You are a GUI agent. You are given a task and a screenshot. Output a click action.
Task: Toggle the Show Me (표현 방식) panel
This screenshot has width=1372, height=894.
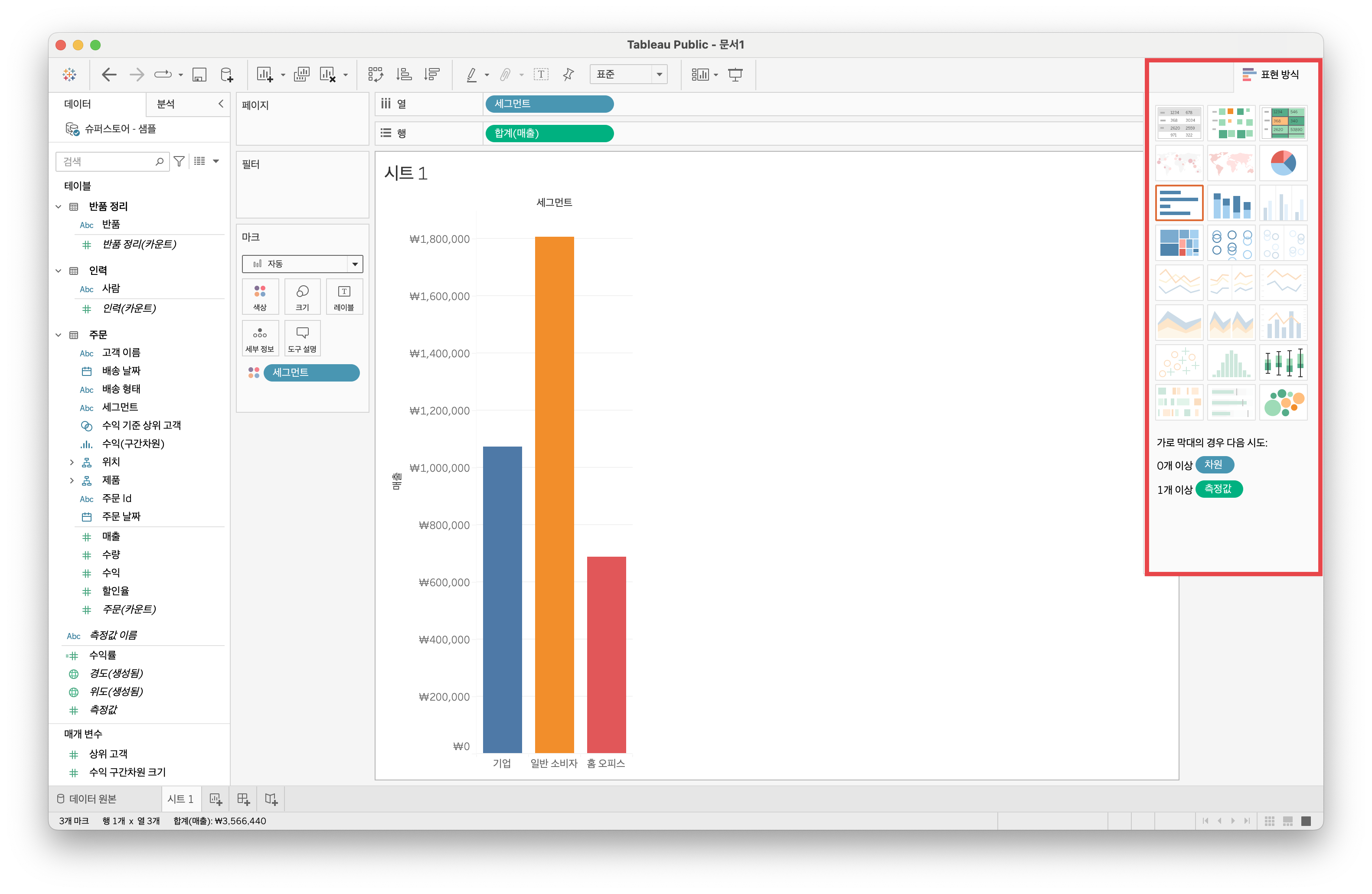click(1271, 75)
